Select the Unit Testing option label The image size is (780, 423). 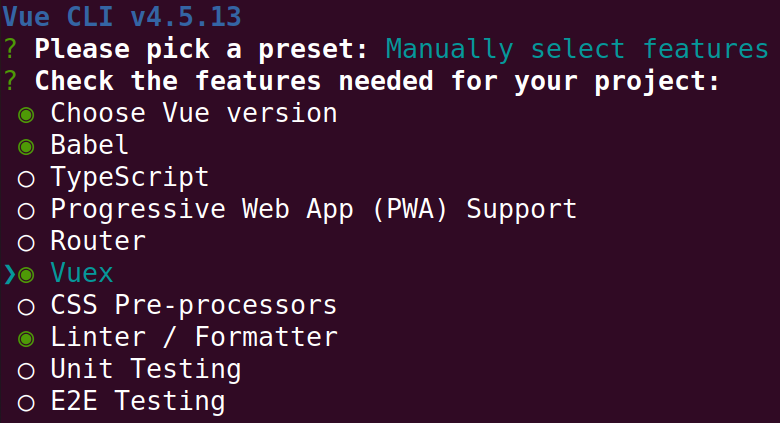pos(146,369)
